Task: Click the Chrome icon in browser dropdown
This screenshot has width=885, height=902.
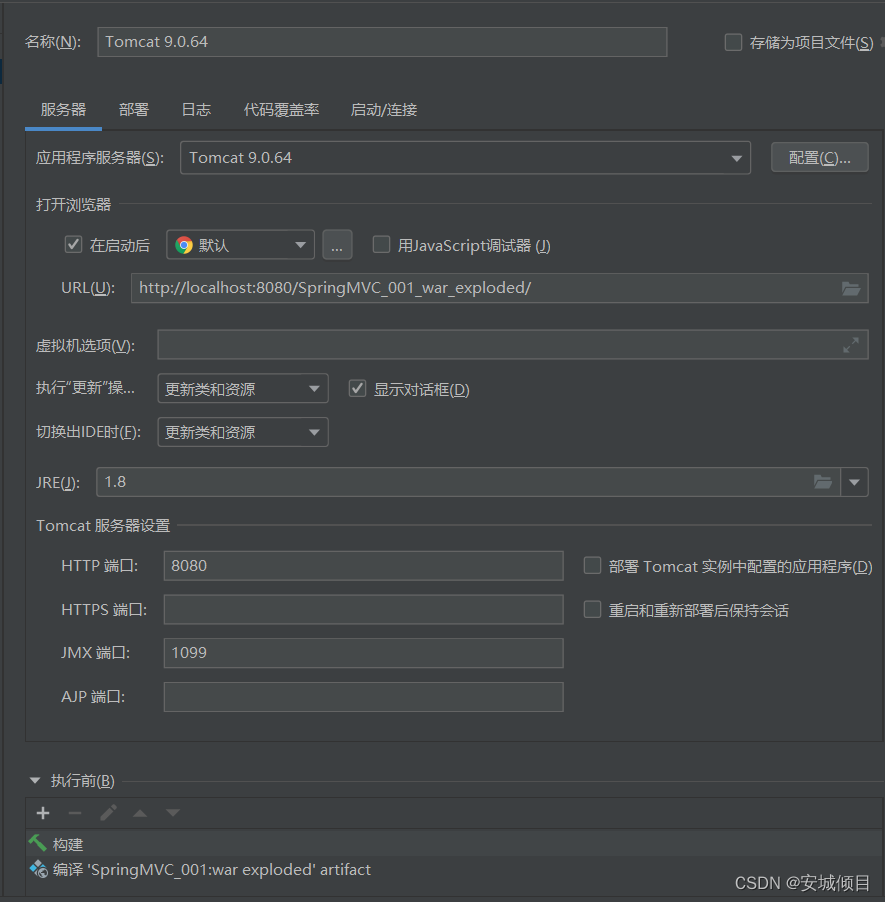Action: tap(184, 245)
